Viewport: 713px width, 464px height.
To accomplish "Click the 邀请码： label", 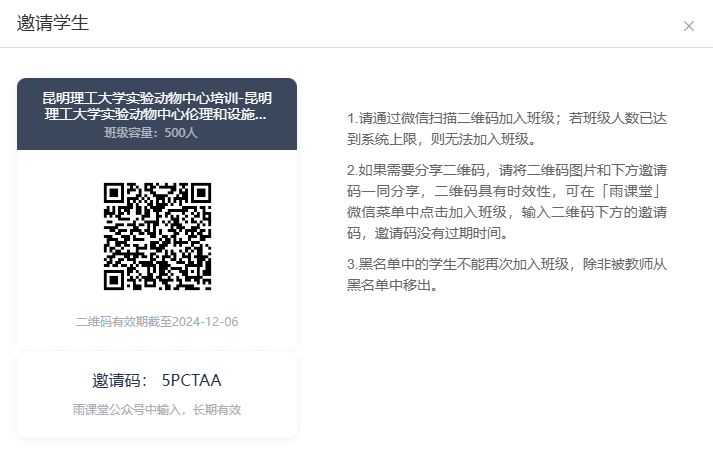I will 120,380.
